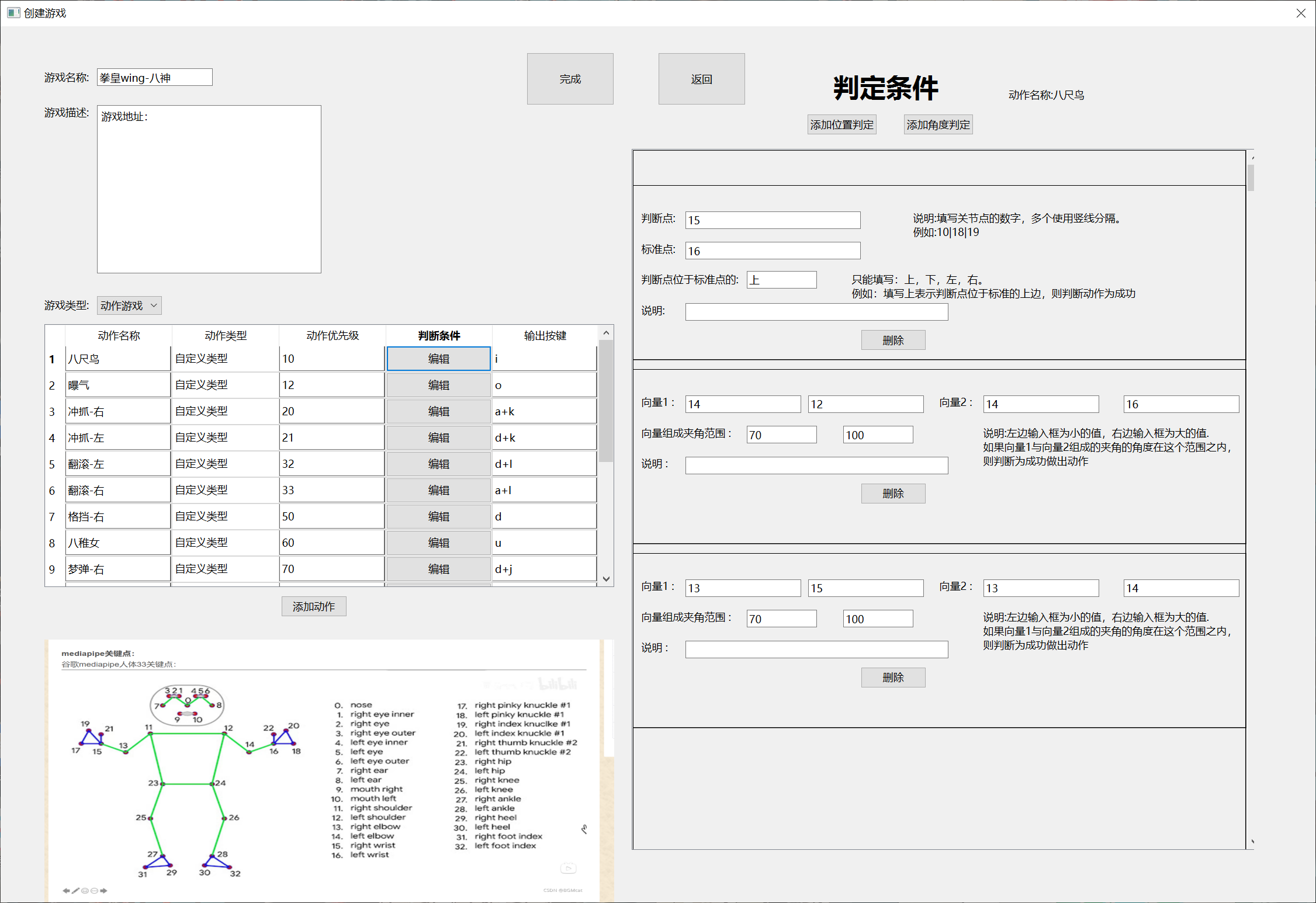The image size is (1316, 903).
Task: Click 向量1 second field with value 15
Action: (x=865, y=588)
